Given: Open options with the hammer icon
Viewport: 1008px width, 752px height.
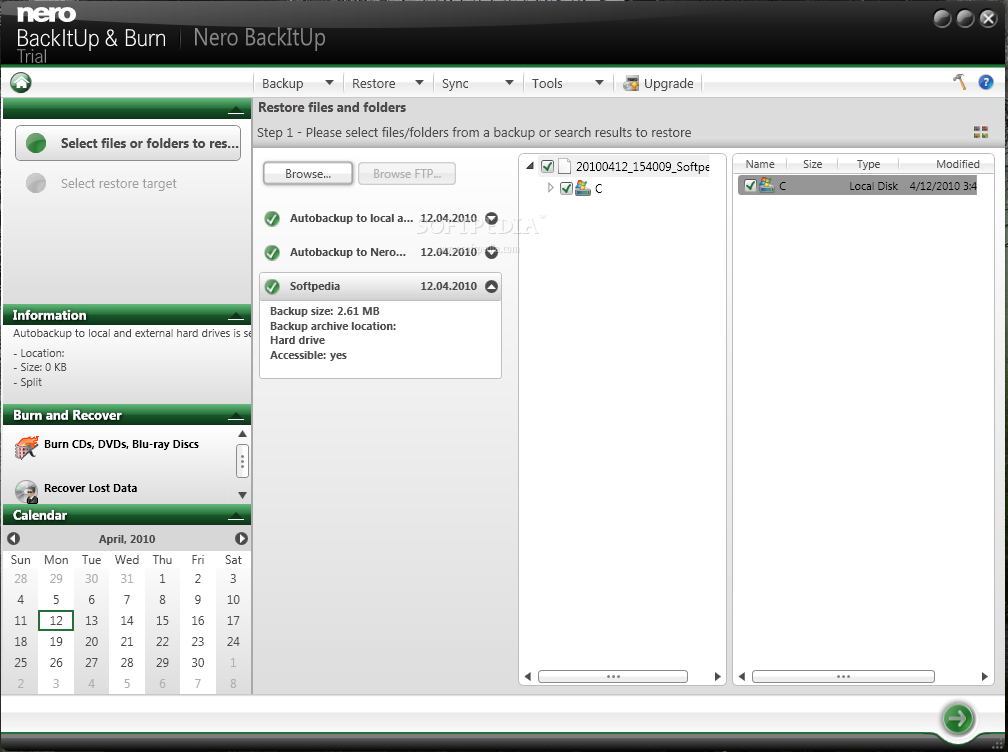Looking at the screenshot, I should click(960, 82).
